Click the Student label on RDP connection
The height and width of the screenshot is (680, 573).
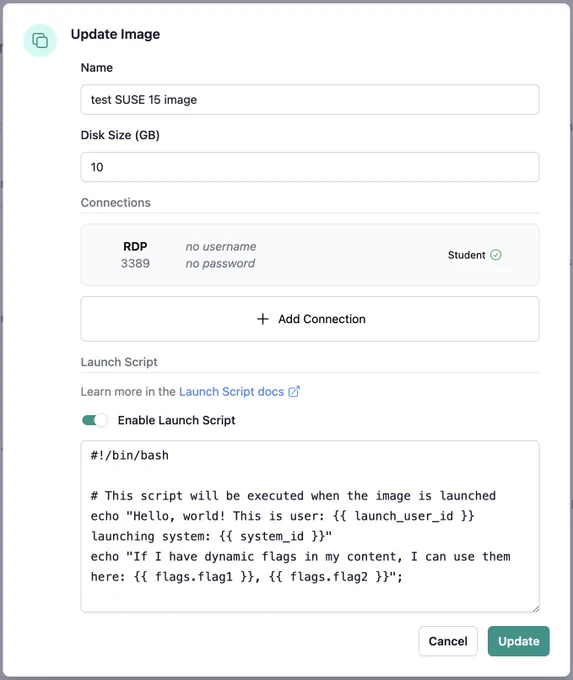pyautogui.click(x=466, y=255)
